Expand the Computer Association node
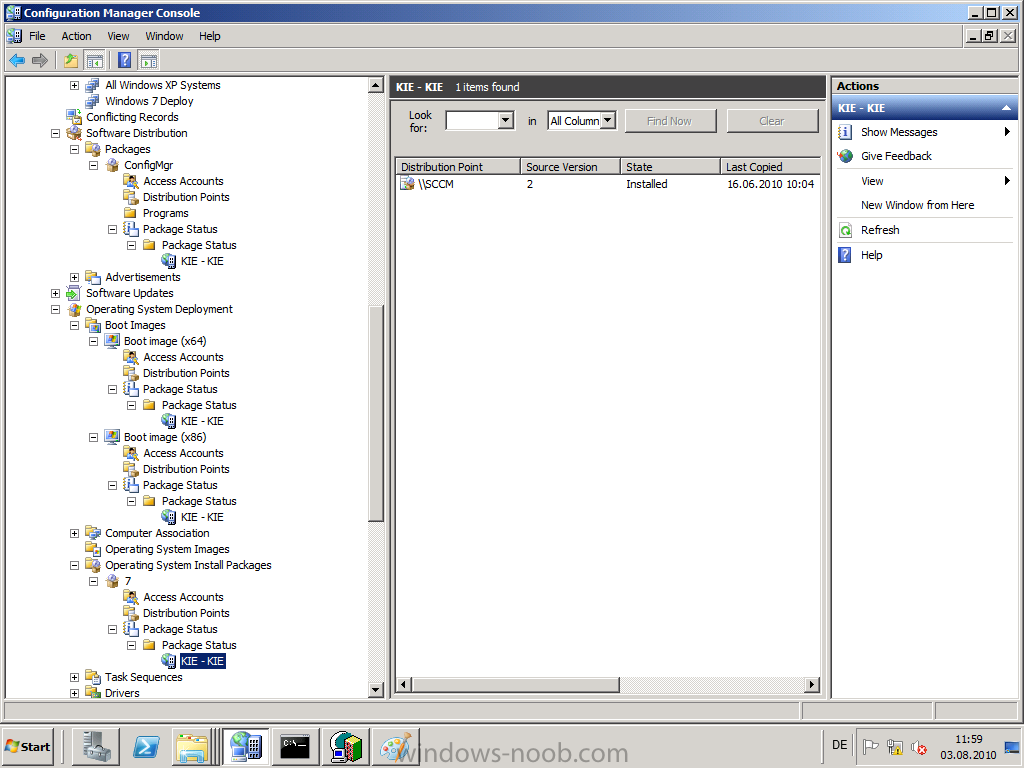This screenshot has width=1024, height=768. [x=74, y=534]
